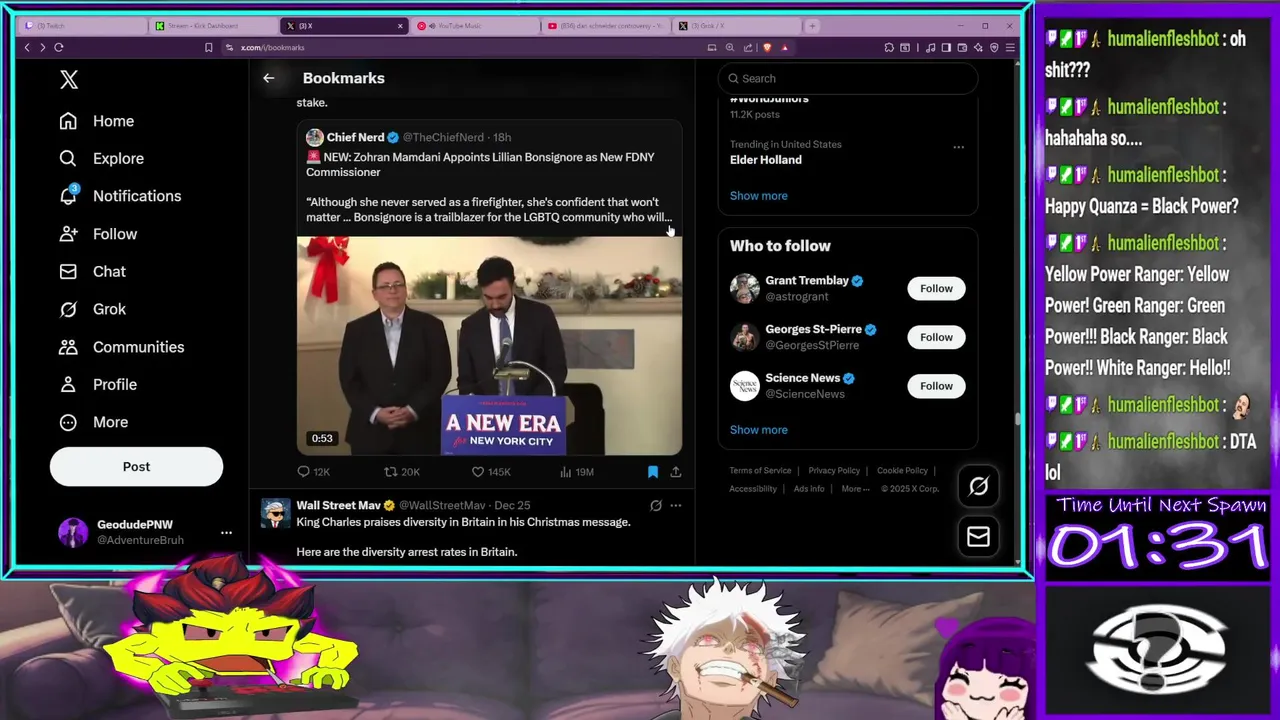Image resolution: width=1280 pixels, height=720 pixels.
Task: Click Show more under Who to follow
Action: (x=758, y=430)
